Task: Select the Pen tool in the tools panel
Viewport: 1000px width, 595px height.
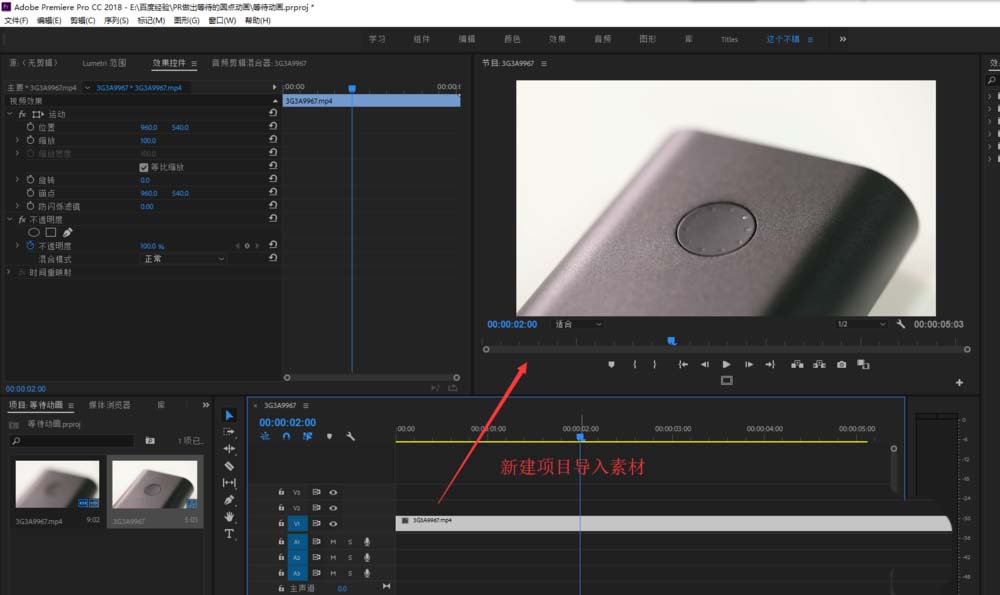Action: (229, 500)
